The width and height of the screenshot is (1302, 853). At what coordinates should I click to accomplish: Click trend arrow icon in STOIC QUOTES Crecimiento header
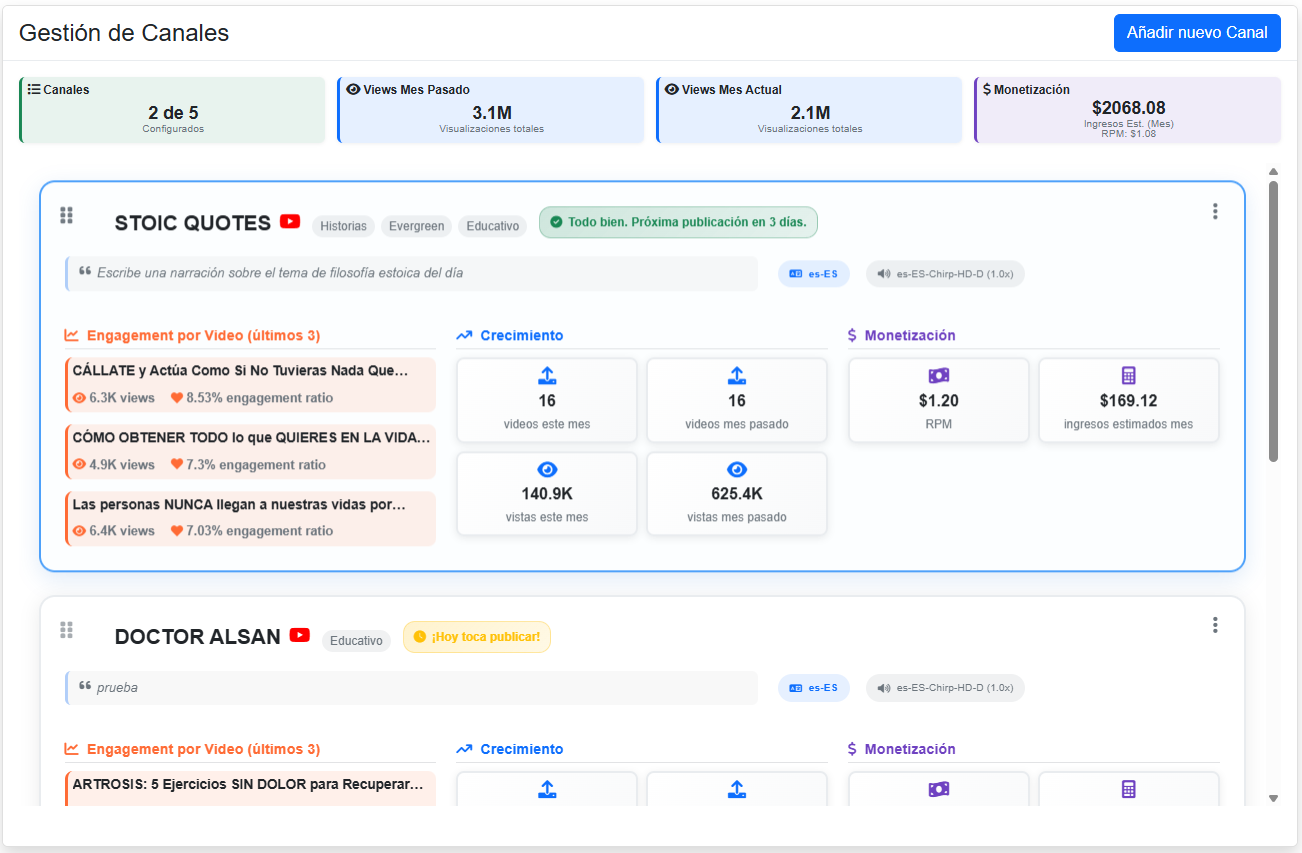464,335
